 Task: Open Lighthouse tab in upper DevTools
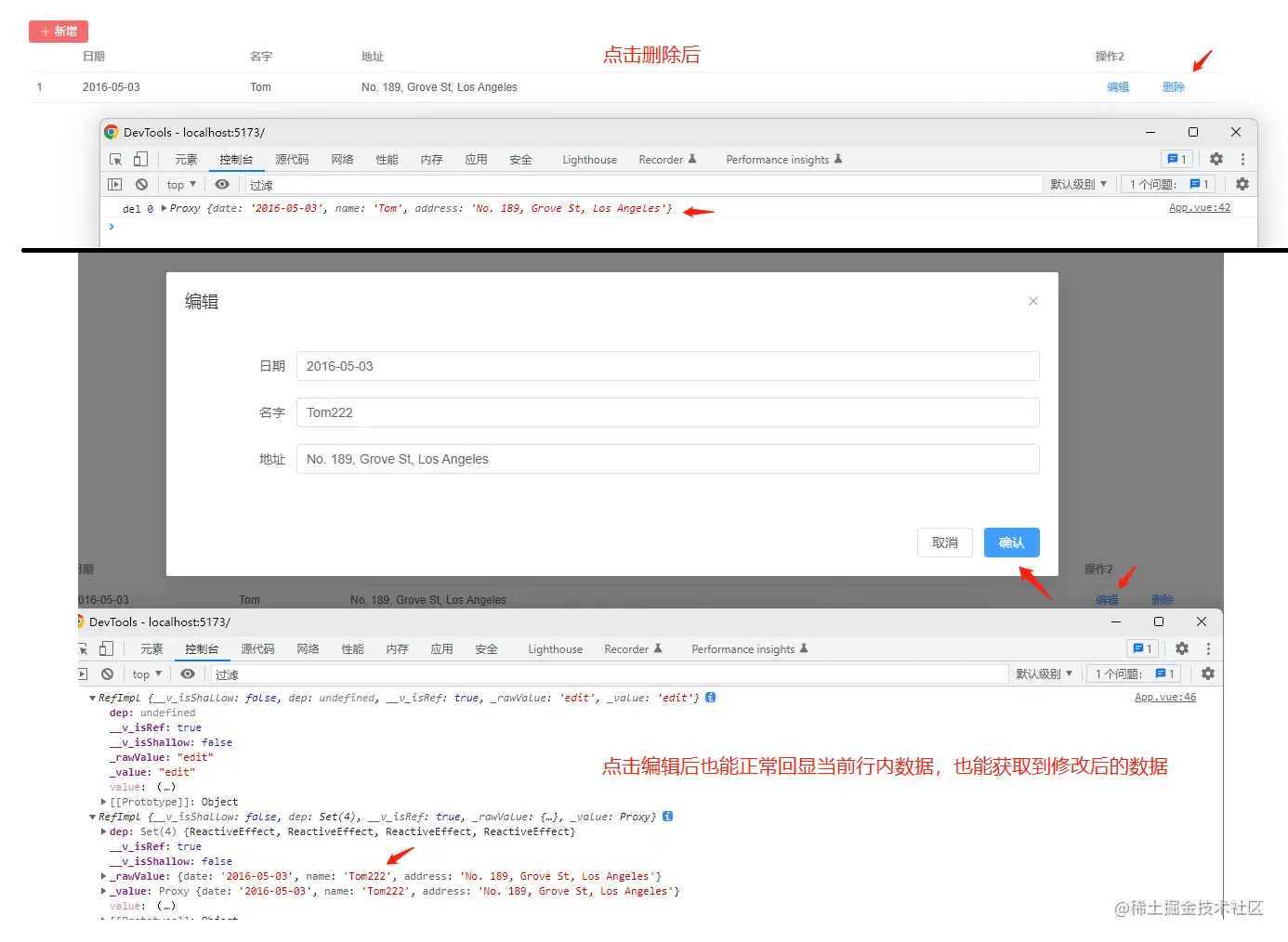589,160
